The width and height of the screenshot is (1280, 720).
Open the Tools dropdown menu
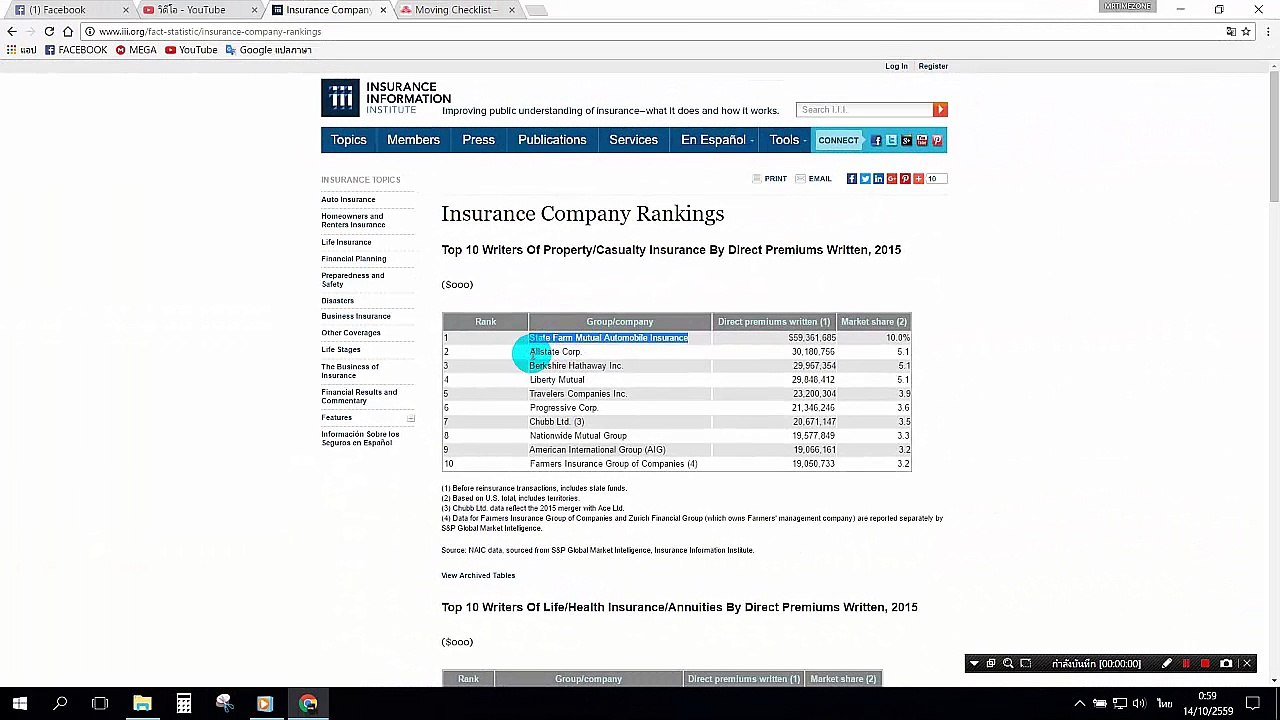click(x=787, y=140)
